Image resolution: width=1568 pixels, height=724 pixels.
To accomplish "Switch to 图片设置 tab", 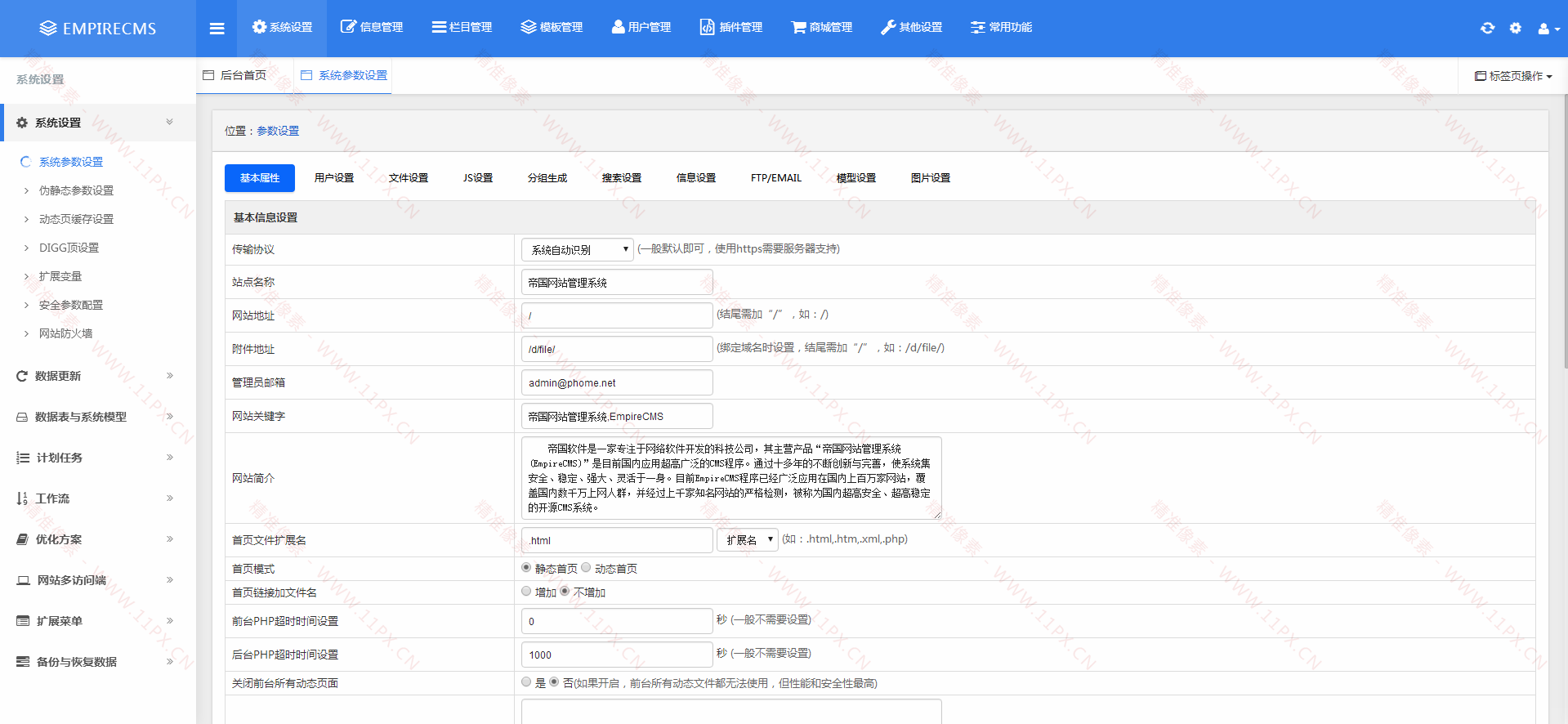I will click(931, 178).
